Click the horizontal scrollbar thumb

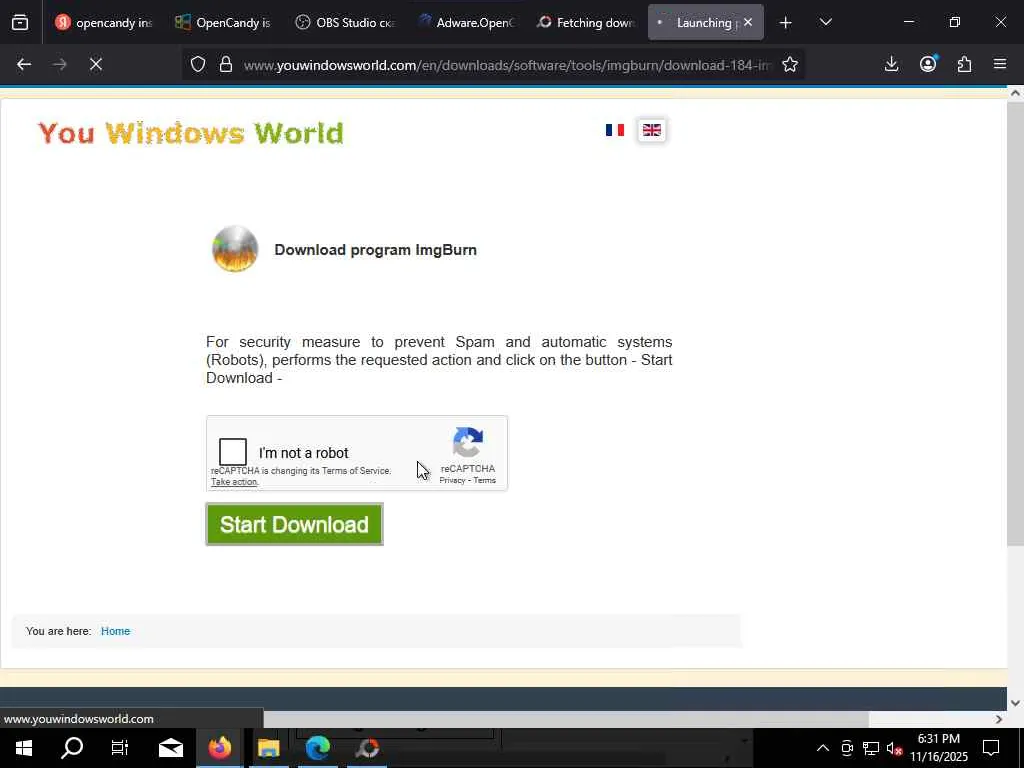566,719
